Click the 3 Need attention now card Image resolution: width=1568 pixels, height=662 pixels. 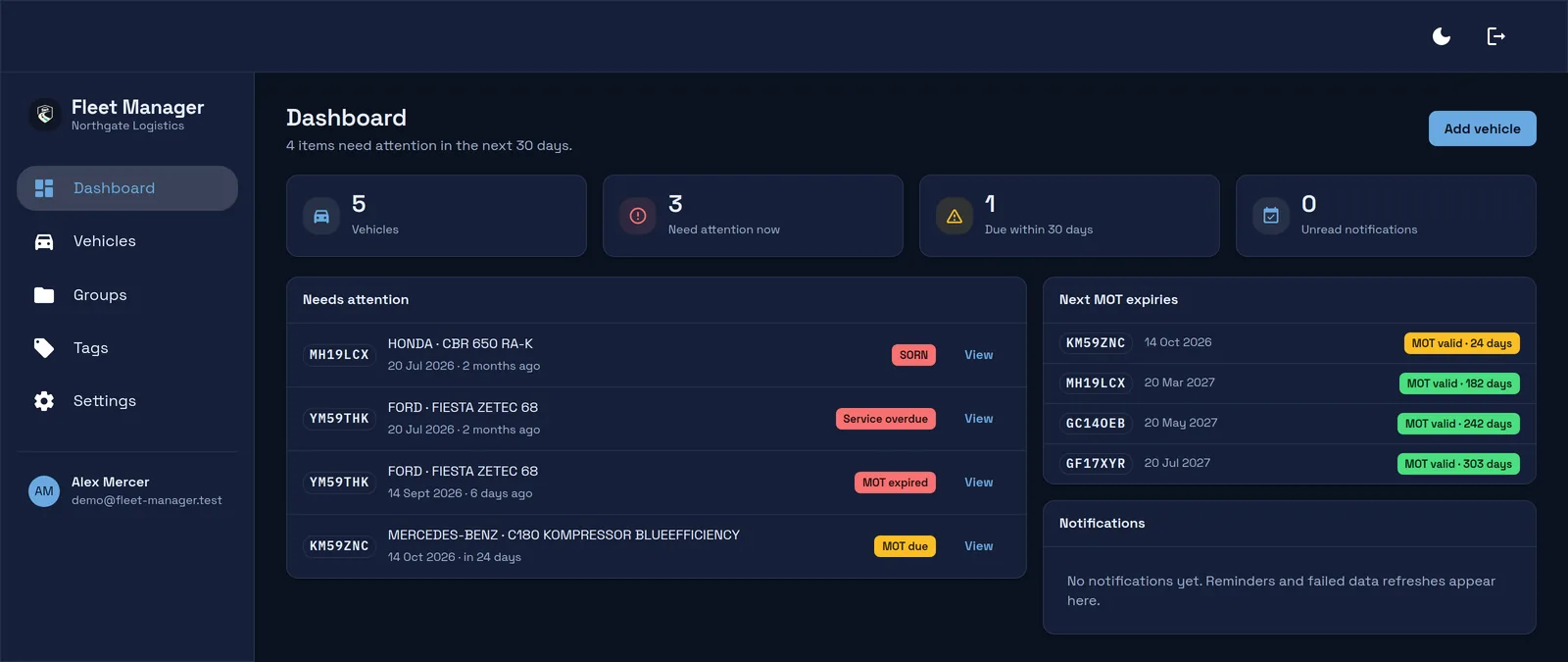[753, 216]
